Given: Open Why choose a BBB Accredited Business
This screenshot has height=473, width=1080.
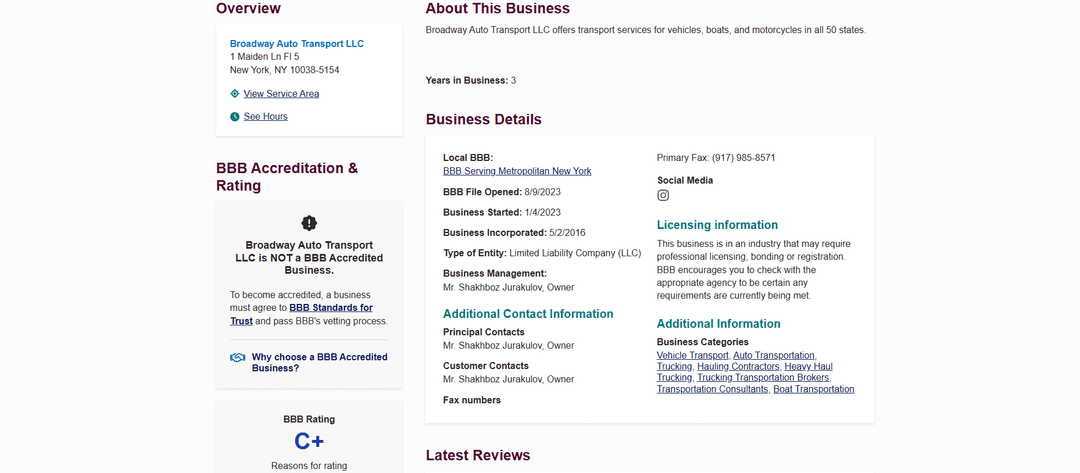Looking at the screenshot, I should click(x=320, y=363).
